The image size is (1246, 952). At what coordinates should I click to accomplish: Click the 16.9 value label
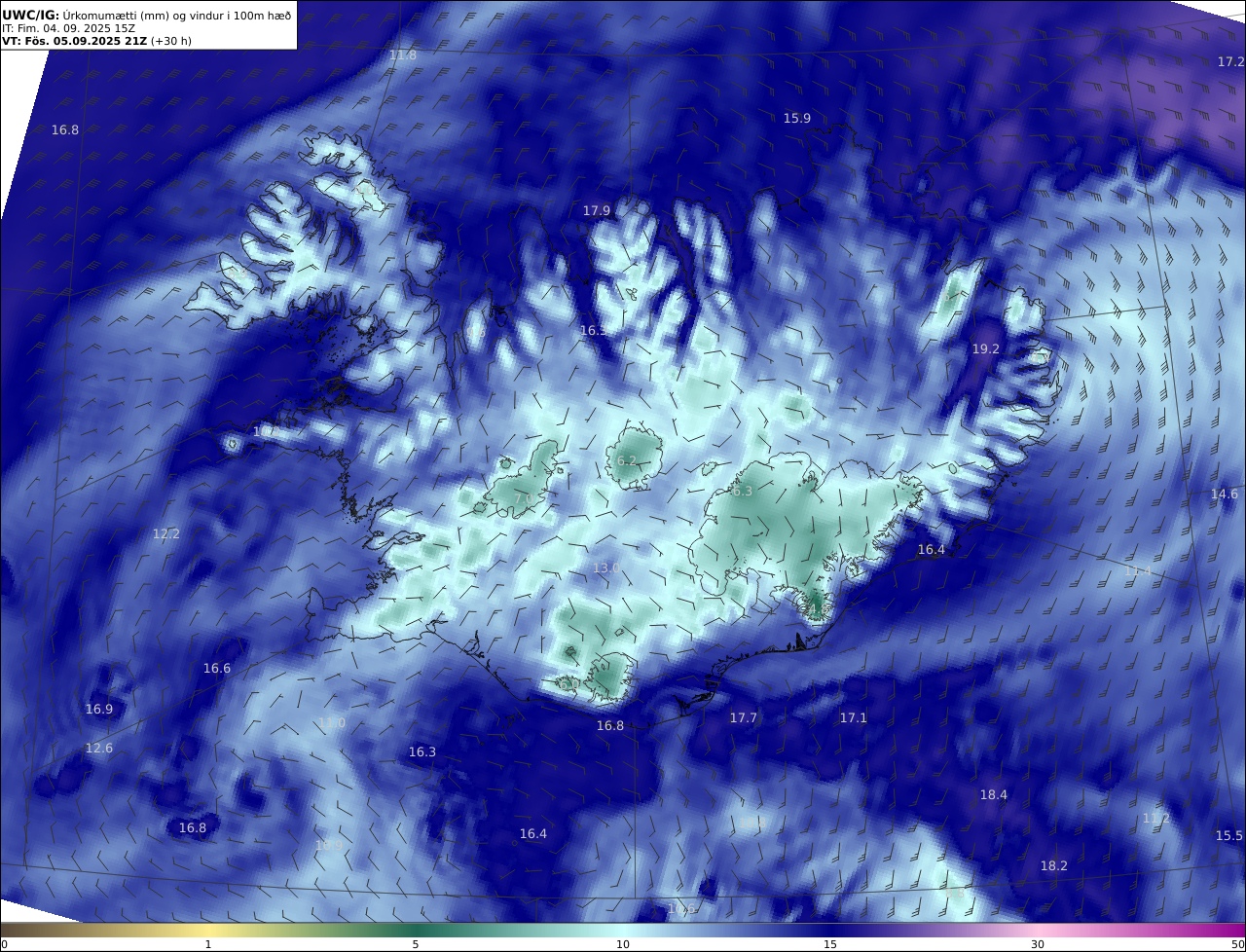point(99,709)
